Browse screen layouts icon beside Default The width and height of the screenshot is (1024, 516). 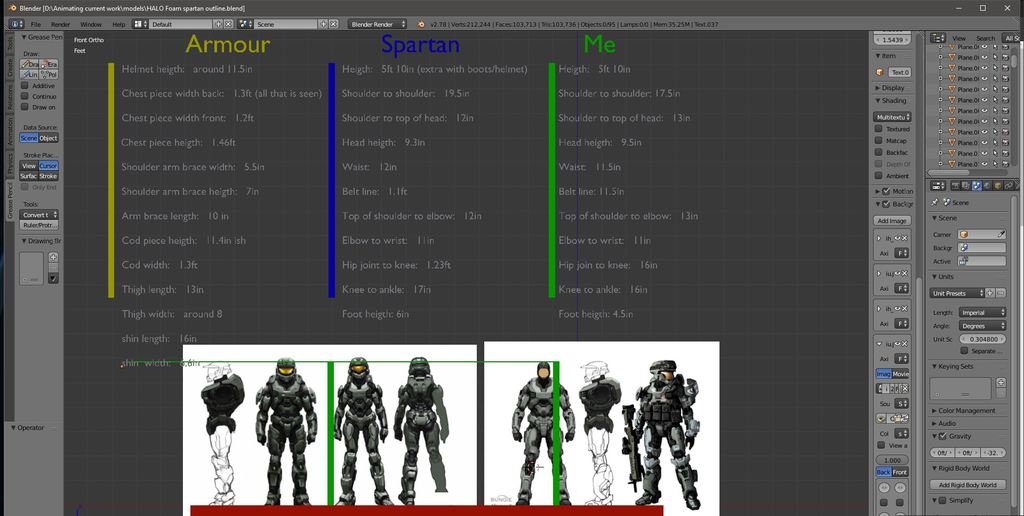[x=140, y=24]
